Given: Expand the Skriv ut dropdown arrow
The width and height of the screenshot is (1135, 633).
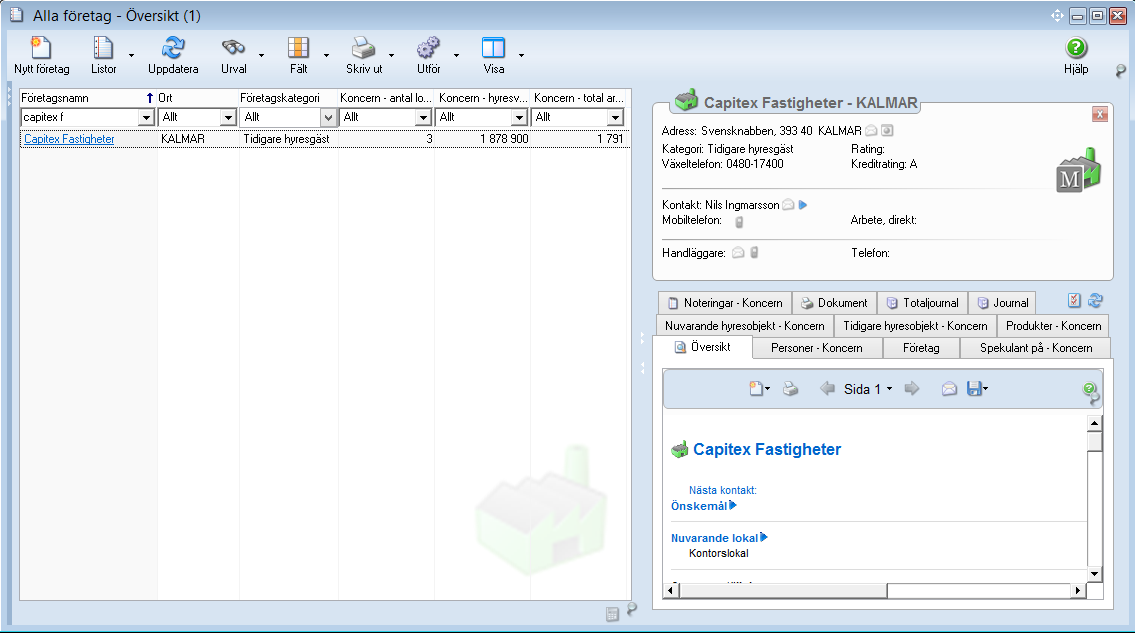Looking at the screenshot, I should [392, 56].
